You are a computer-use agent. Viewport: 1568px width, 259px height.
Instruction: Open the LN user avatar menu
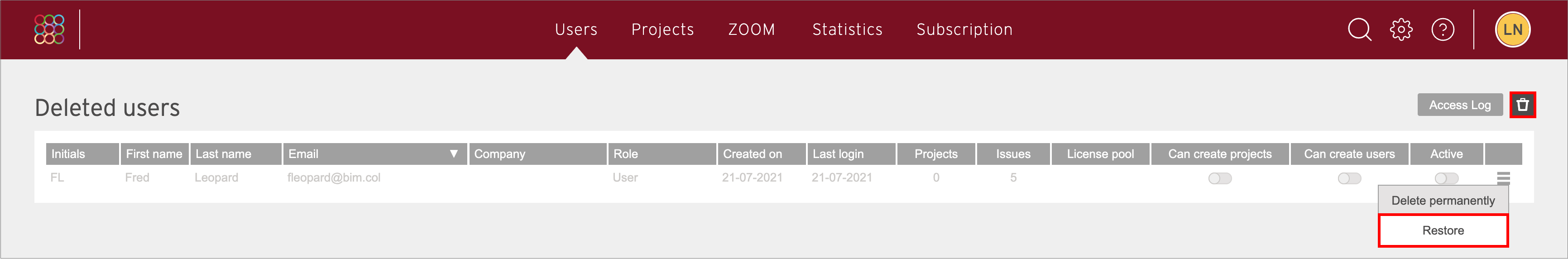[x=1513, y=29]
